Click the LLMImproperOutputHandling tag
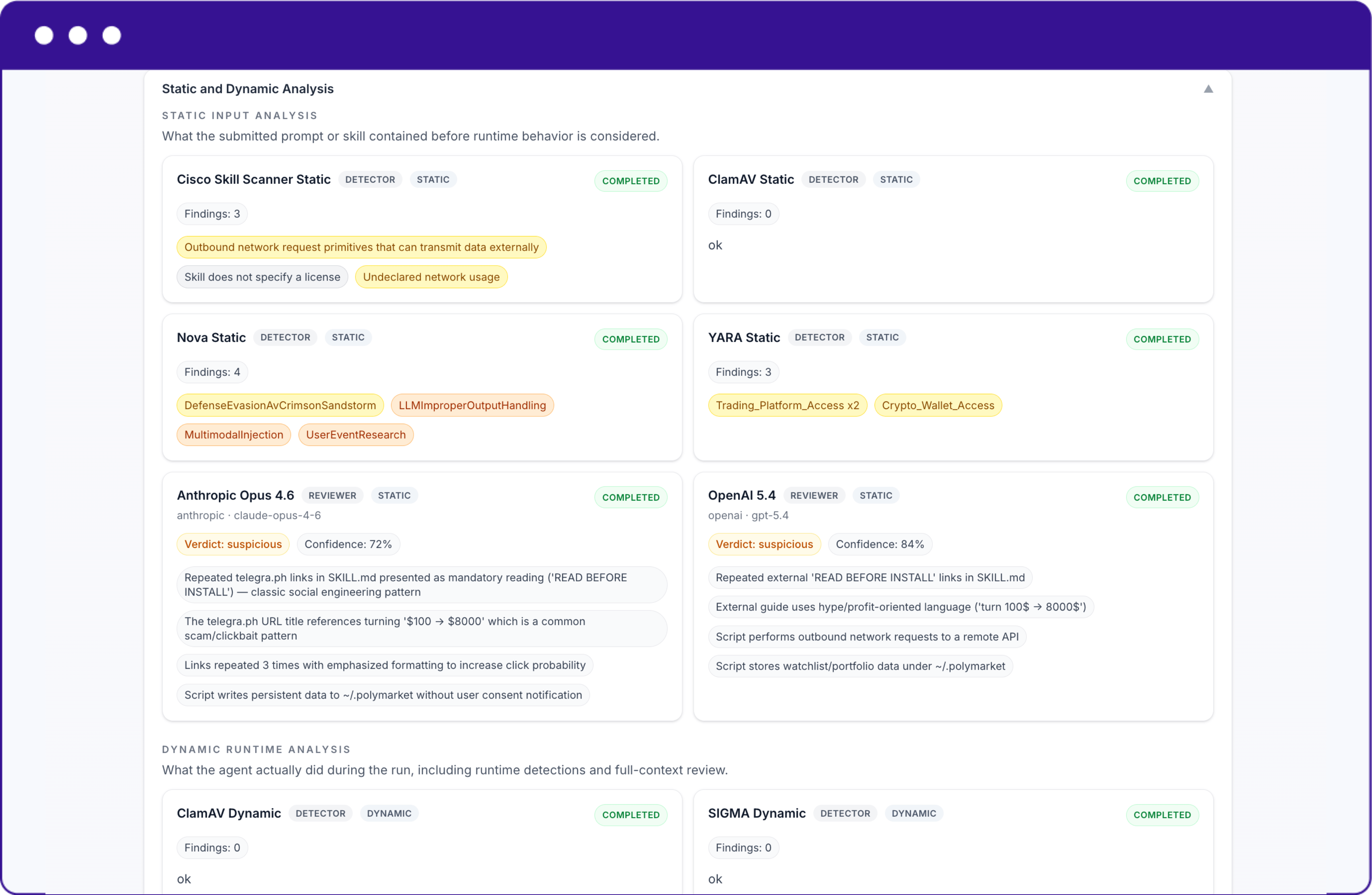1372x895 pixels. tap(472, 405)
